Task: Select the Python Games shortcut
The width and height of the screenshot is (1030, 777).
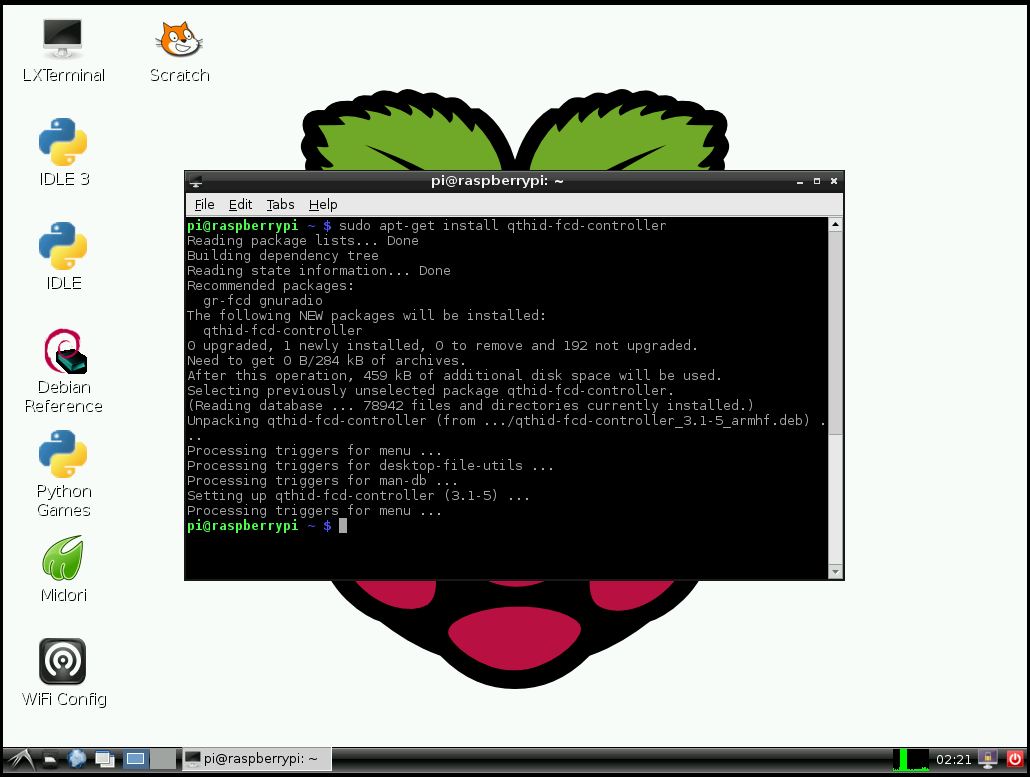Action: [63, 474]
